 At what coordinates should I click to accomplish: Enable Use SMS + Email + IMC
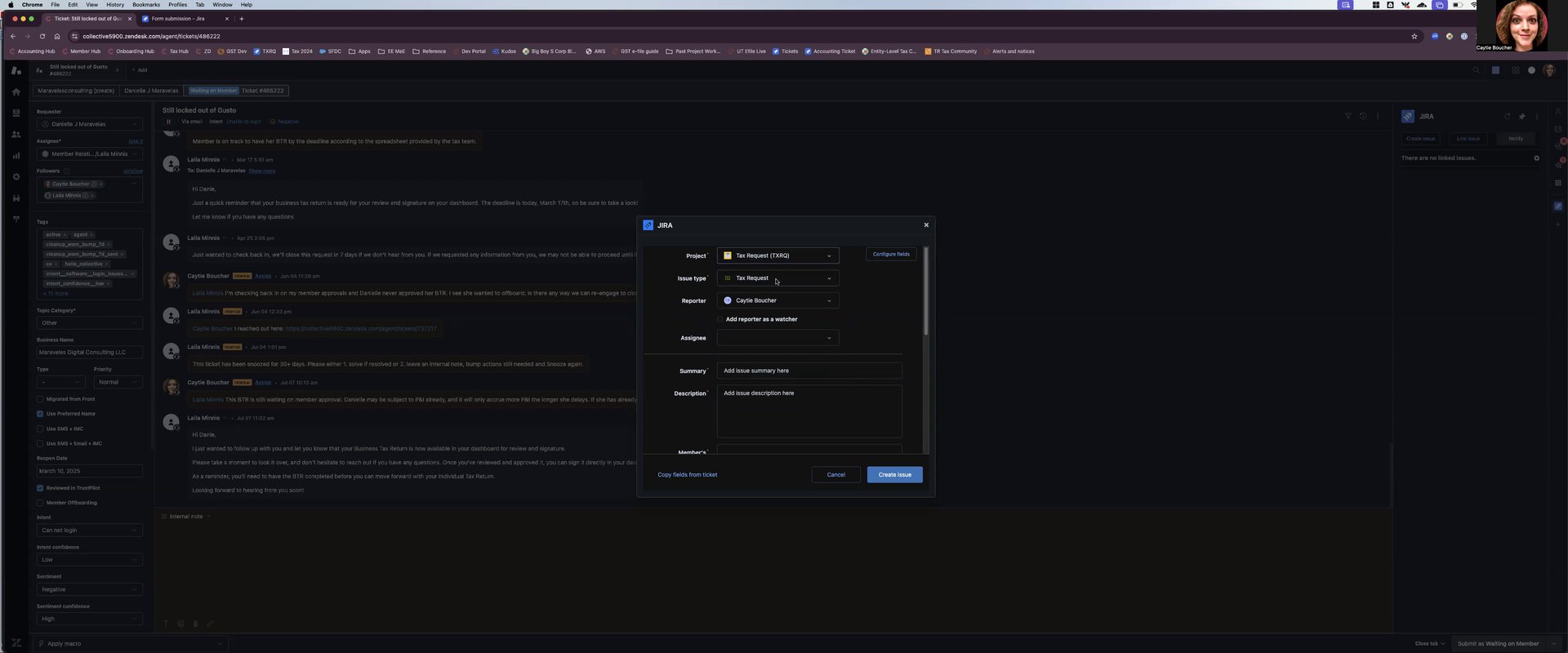(40, 443)
